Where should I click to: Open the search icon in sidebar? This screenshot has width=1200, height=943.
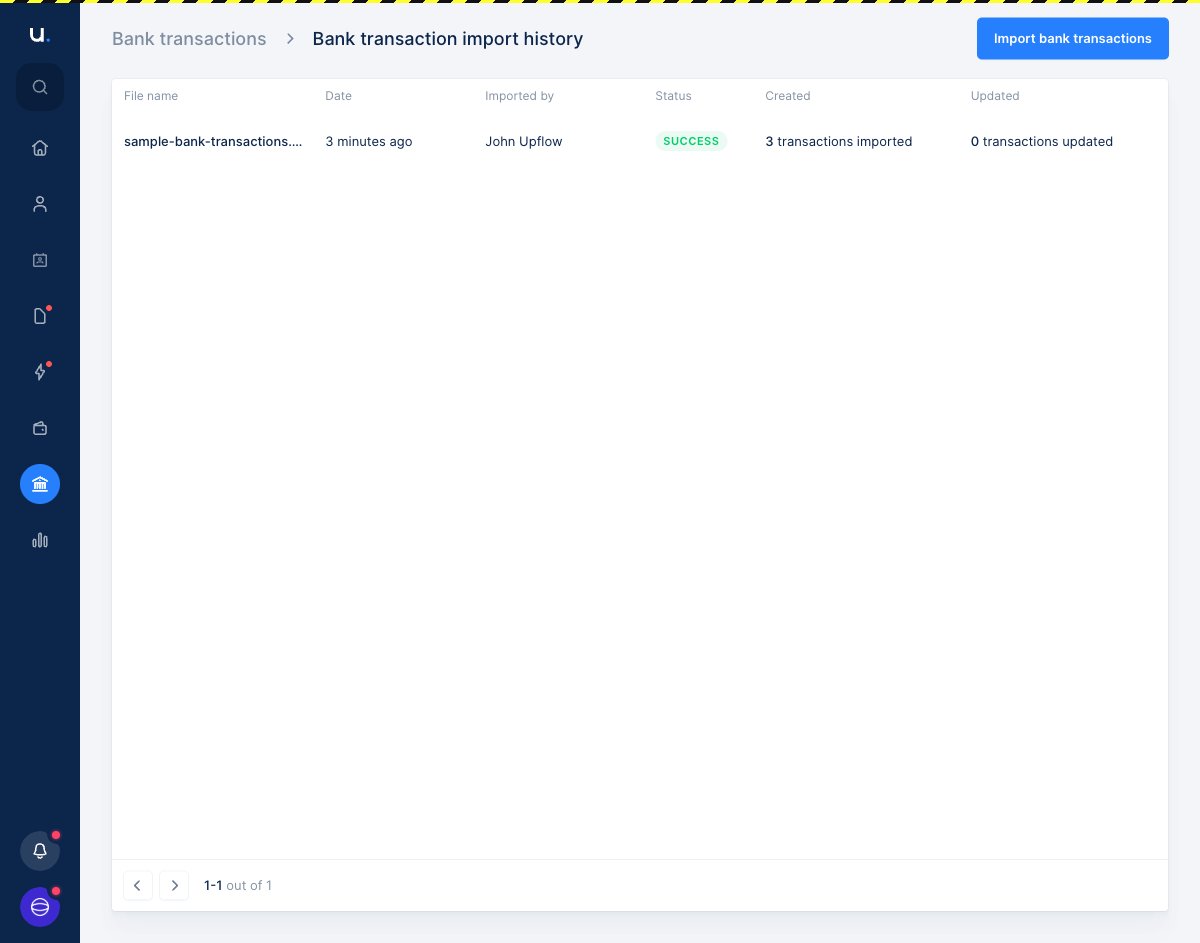coord(40,87)
